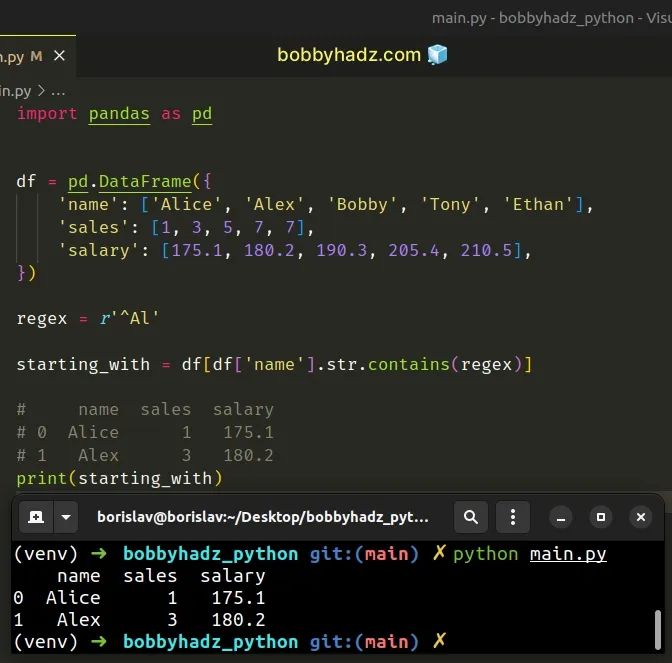Click terminal search magnifier icon

(471, 517)
